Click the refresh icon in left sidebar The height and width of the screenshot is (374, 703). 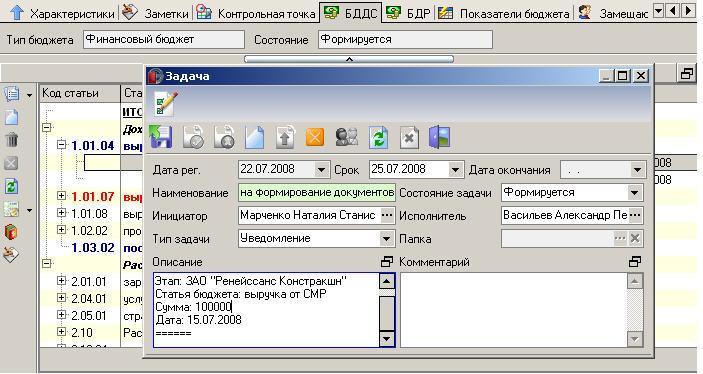12,186
